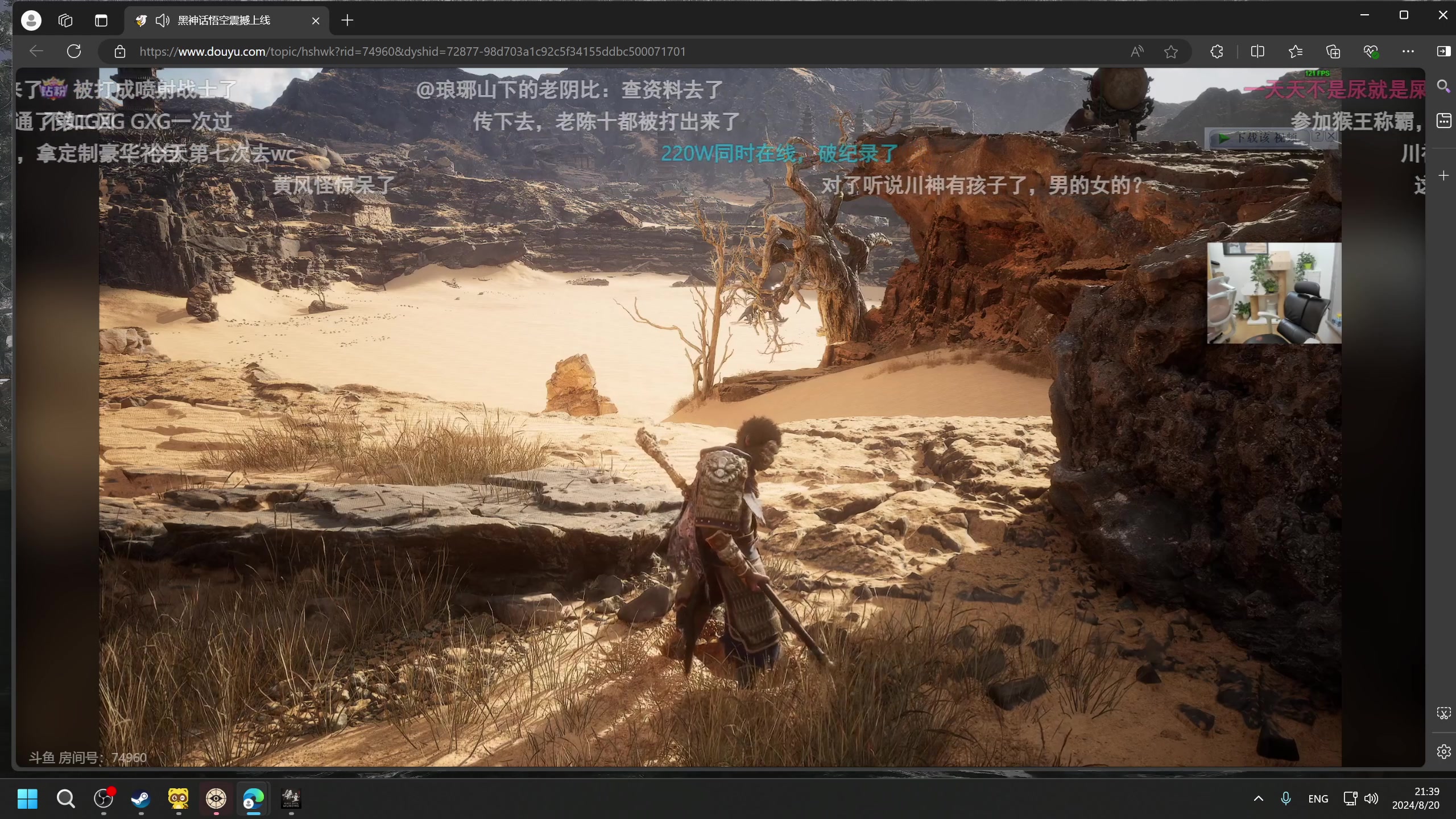Mute the tab via speaker icon
Screen dimensions: 1456x819
coord(162,20)
